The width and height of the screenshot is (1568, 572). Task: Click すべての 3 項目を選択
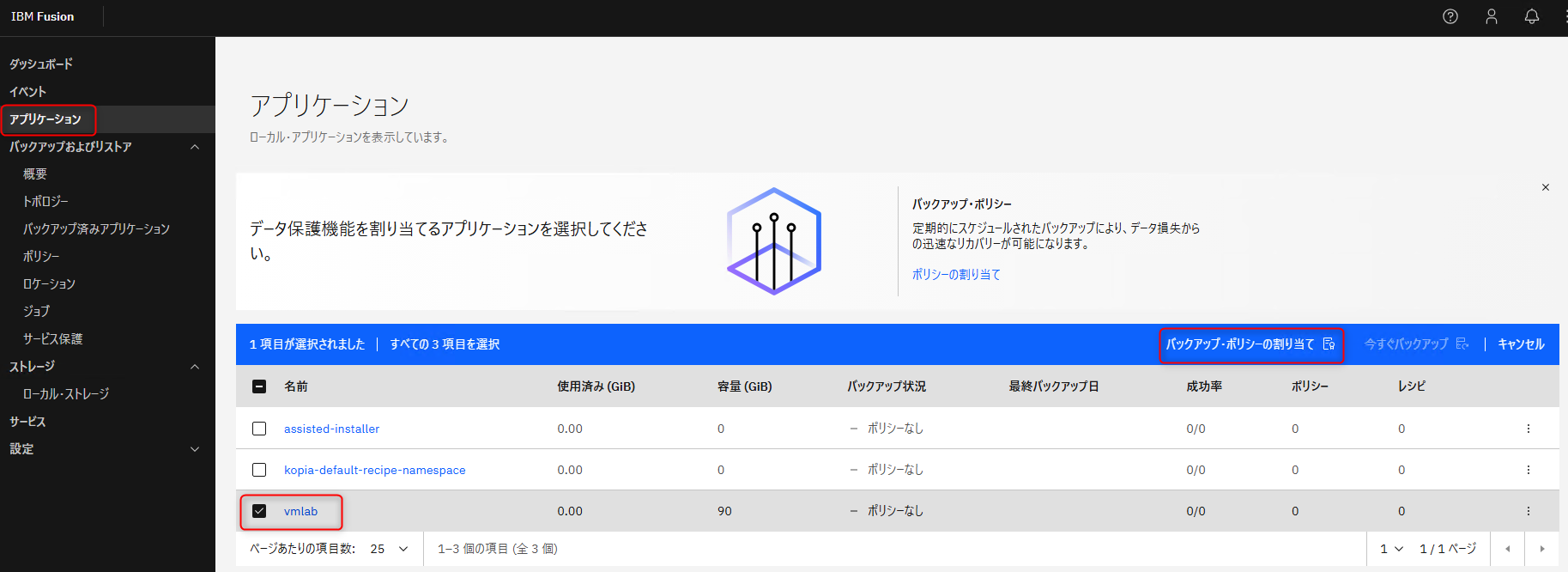445,344
